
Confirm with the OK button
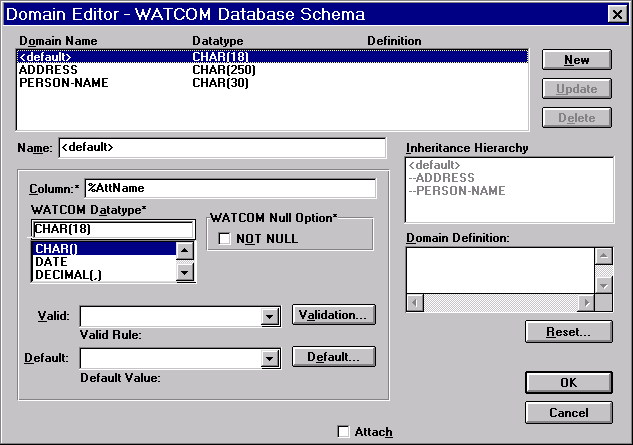(568, 383)
